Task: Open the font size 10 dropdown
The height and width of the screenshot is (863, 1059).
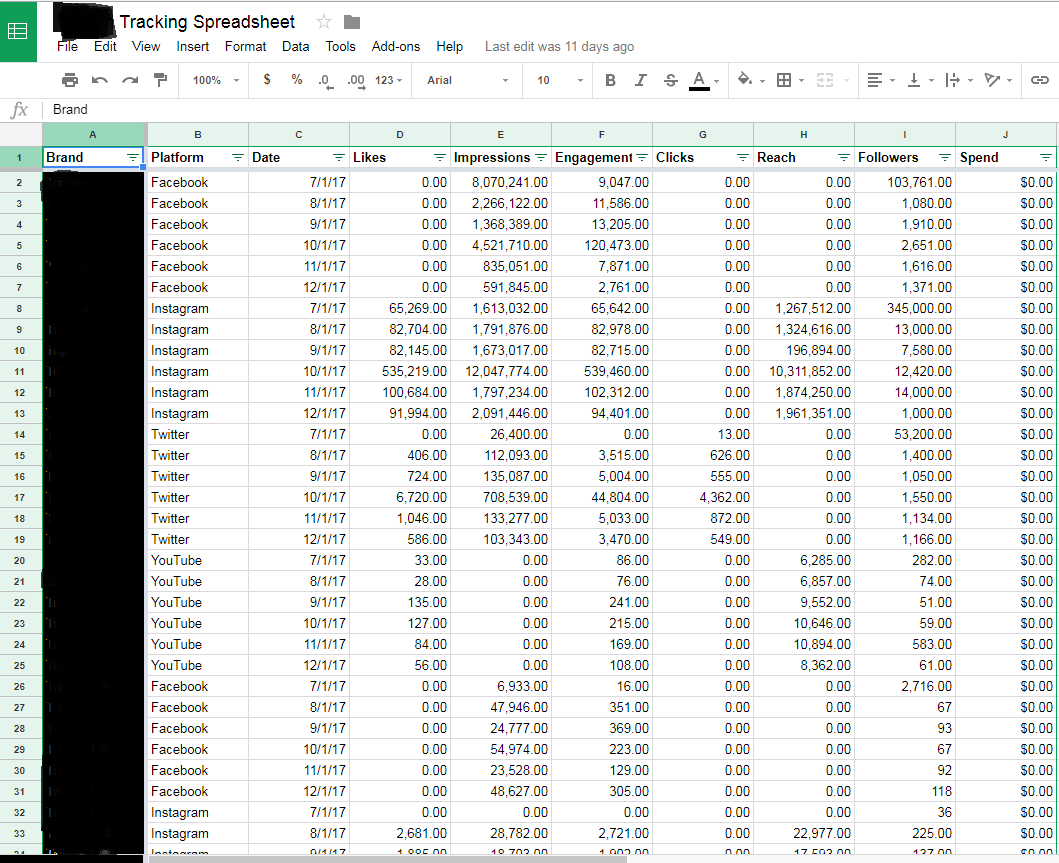Action: pyautogui.click(x=560, y=80)
